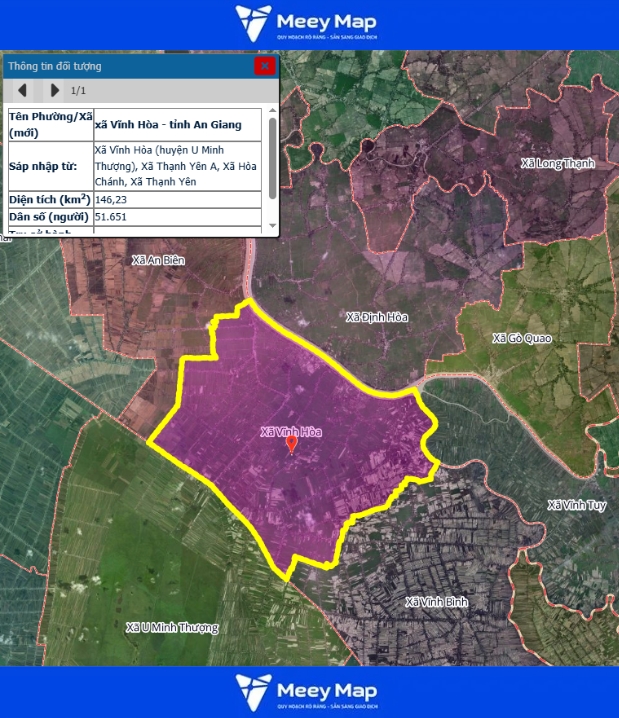
Task: Click the previous record arrow in info panel
Action: click(22, 90)
